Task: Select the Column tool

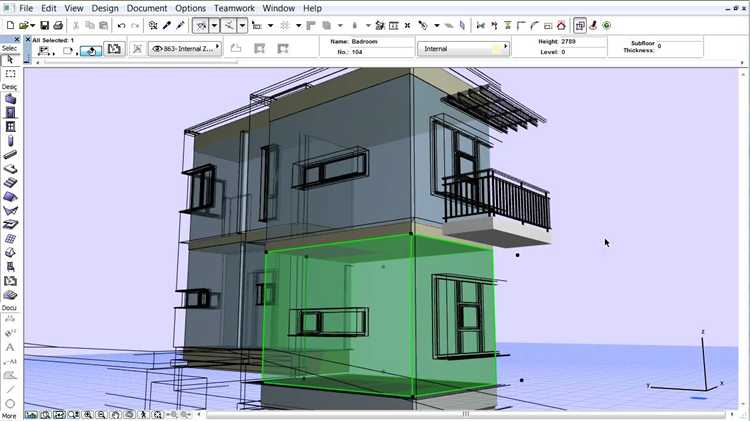Action: (x=10, y=141)
